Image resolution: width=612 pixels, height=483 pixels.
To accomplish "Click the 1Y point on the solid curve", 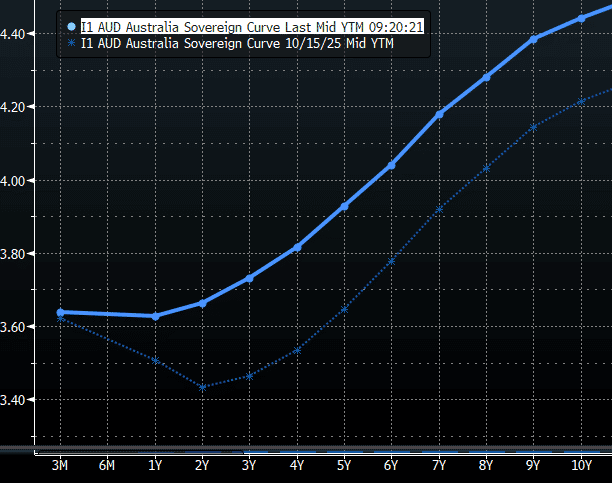I will [x=155, y=316].
